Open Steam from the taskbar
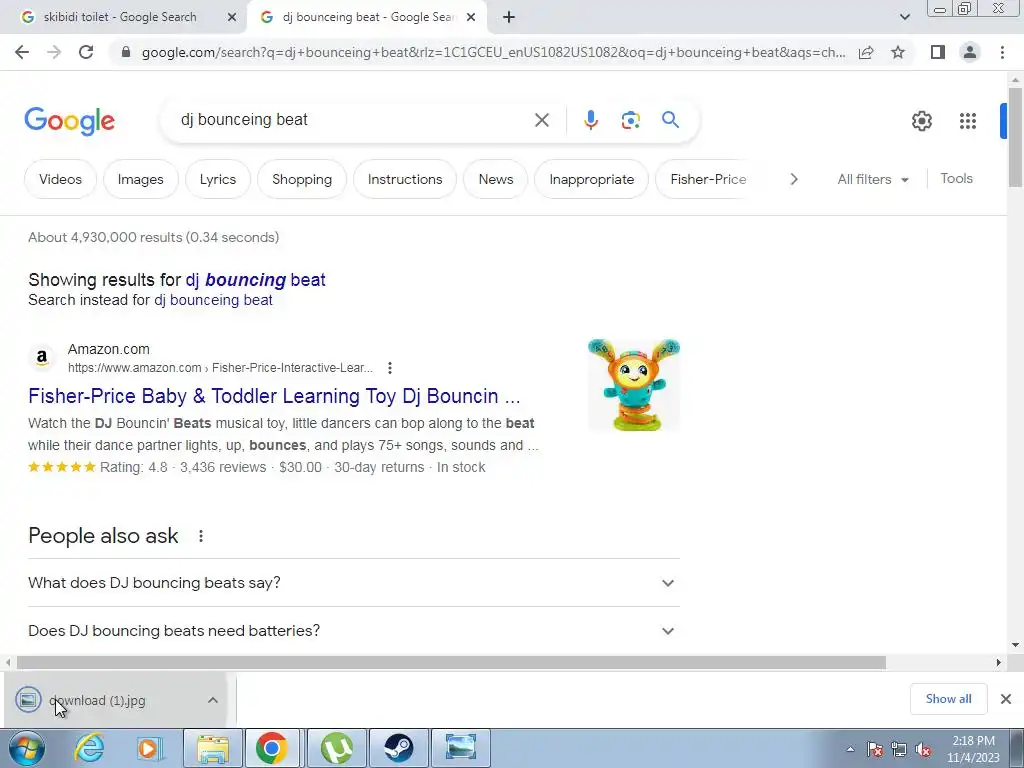This screenshot has width=1024, height=768. coord(399,748)
